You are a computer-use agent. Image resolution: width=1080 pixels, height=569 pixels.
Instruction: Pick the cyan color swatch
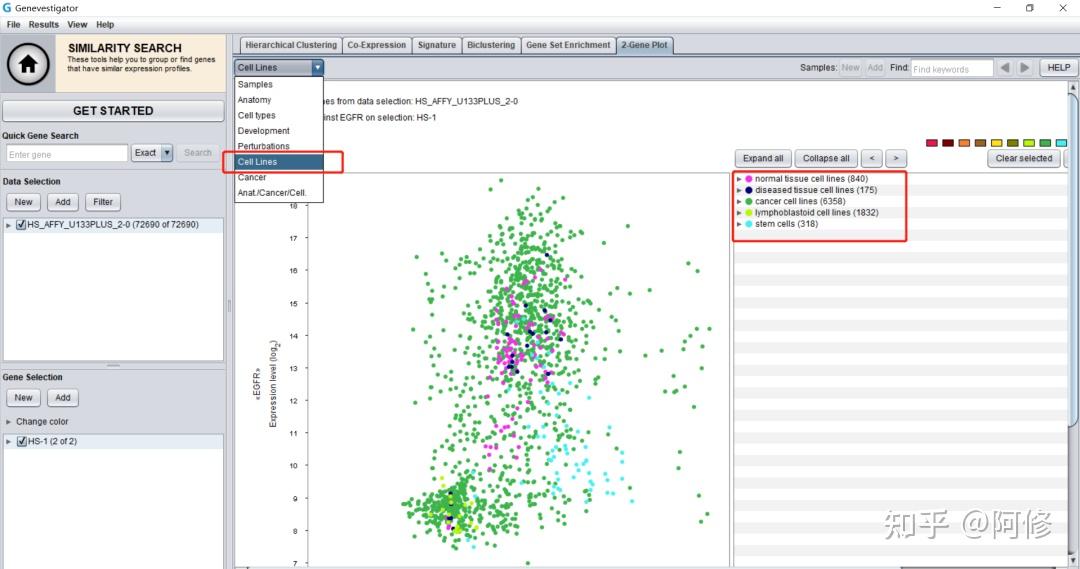pyautogui.click(x=1061, y=143)
